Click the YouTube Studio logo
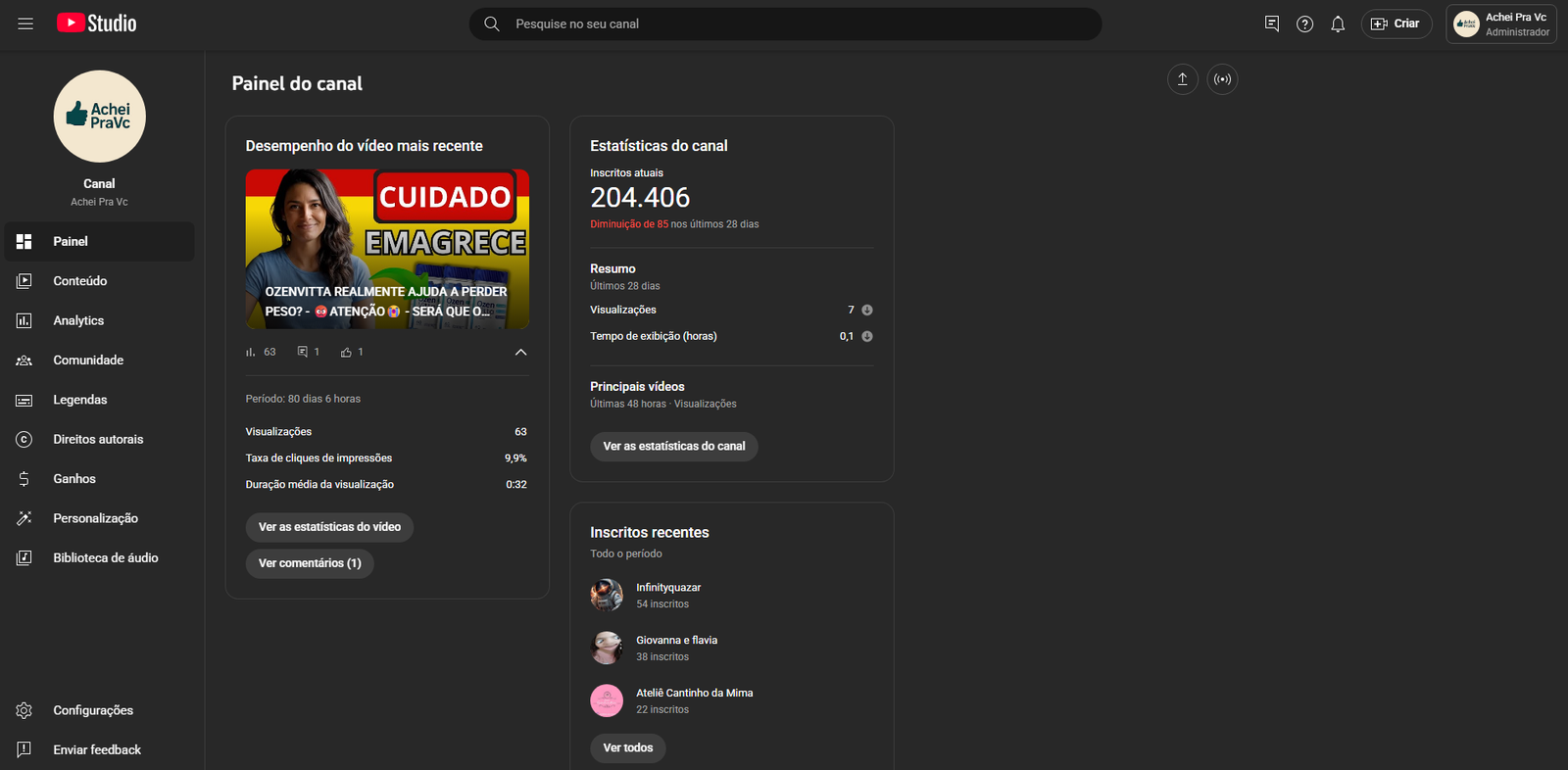This screenshot has height=770, width=1568. [96, 24]
